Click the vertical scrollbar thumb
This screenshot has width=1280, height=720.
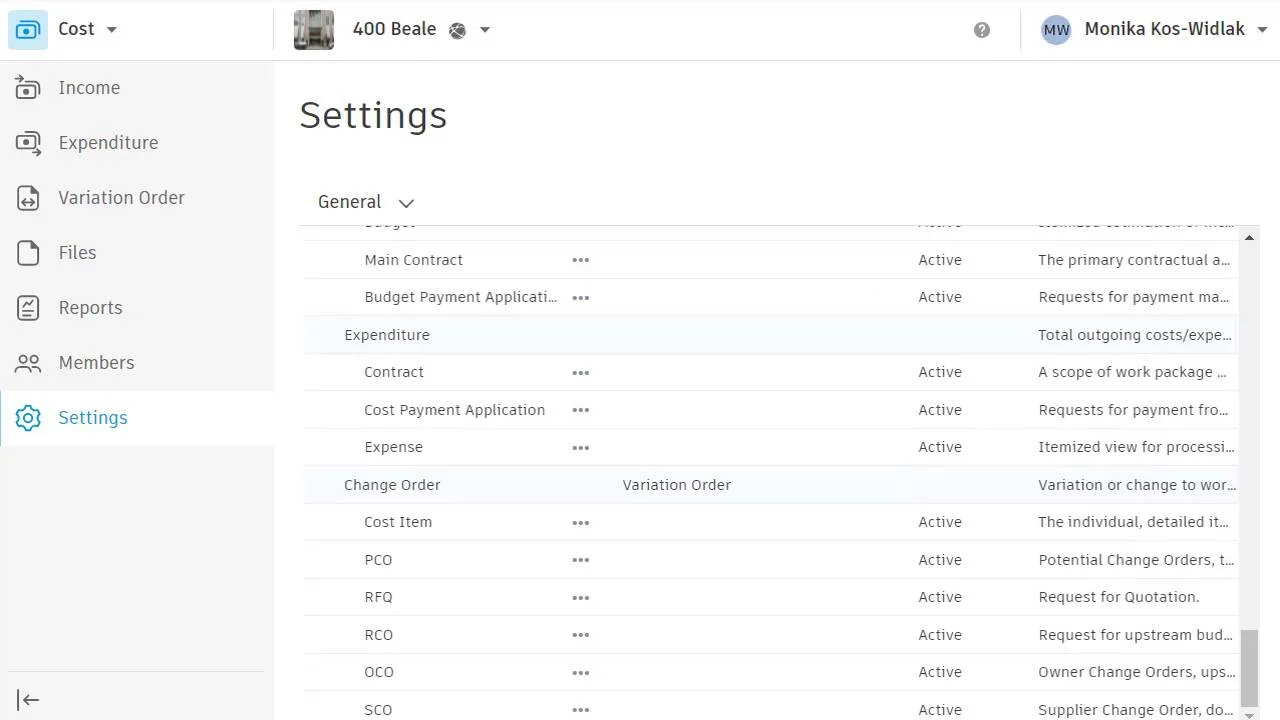coord(1249,667)
